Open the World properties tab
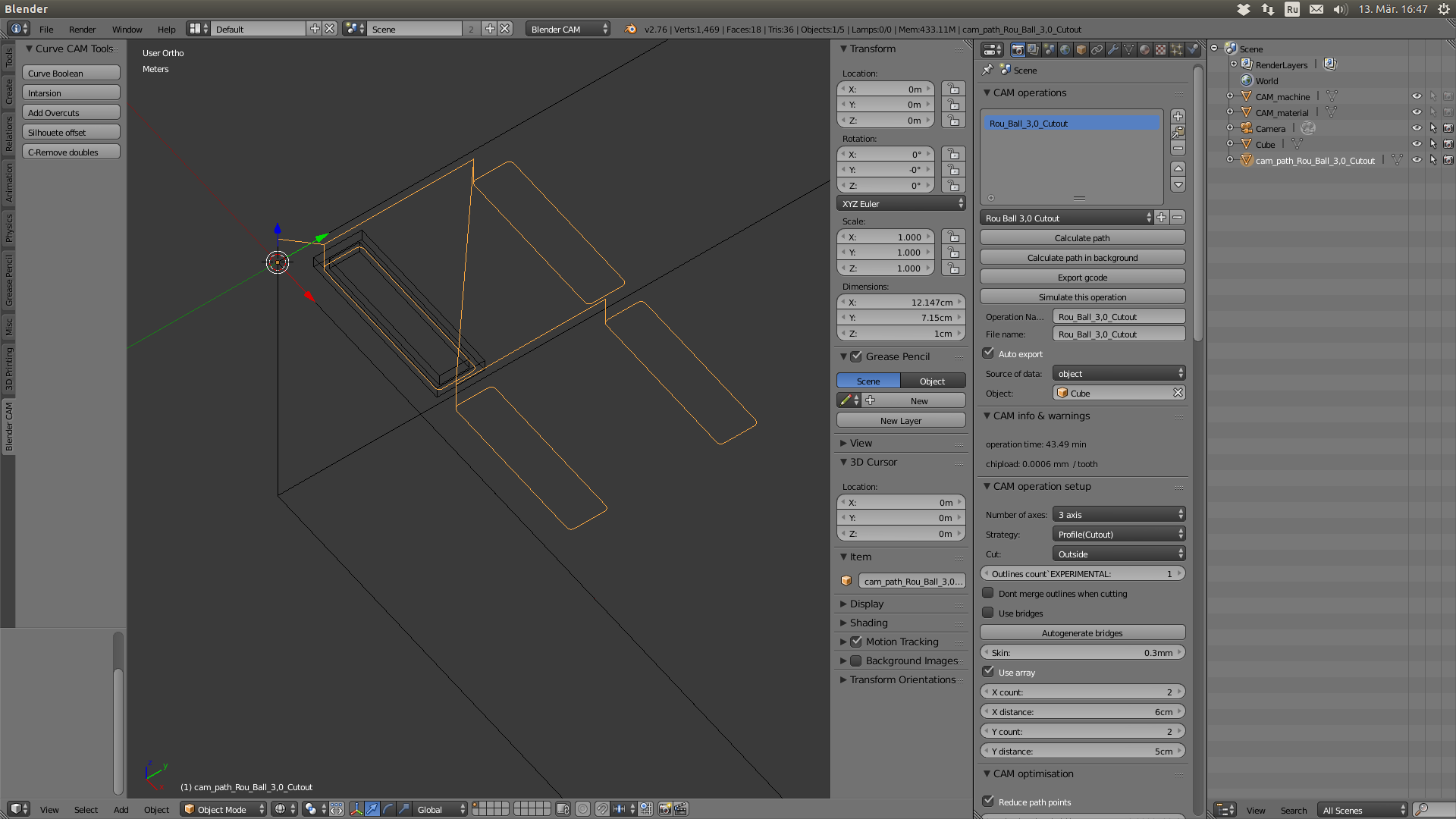 [1065, 50]
